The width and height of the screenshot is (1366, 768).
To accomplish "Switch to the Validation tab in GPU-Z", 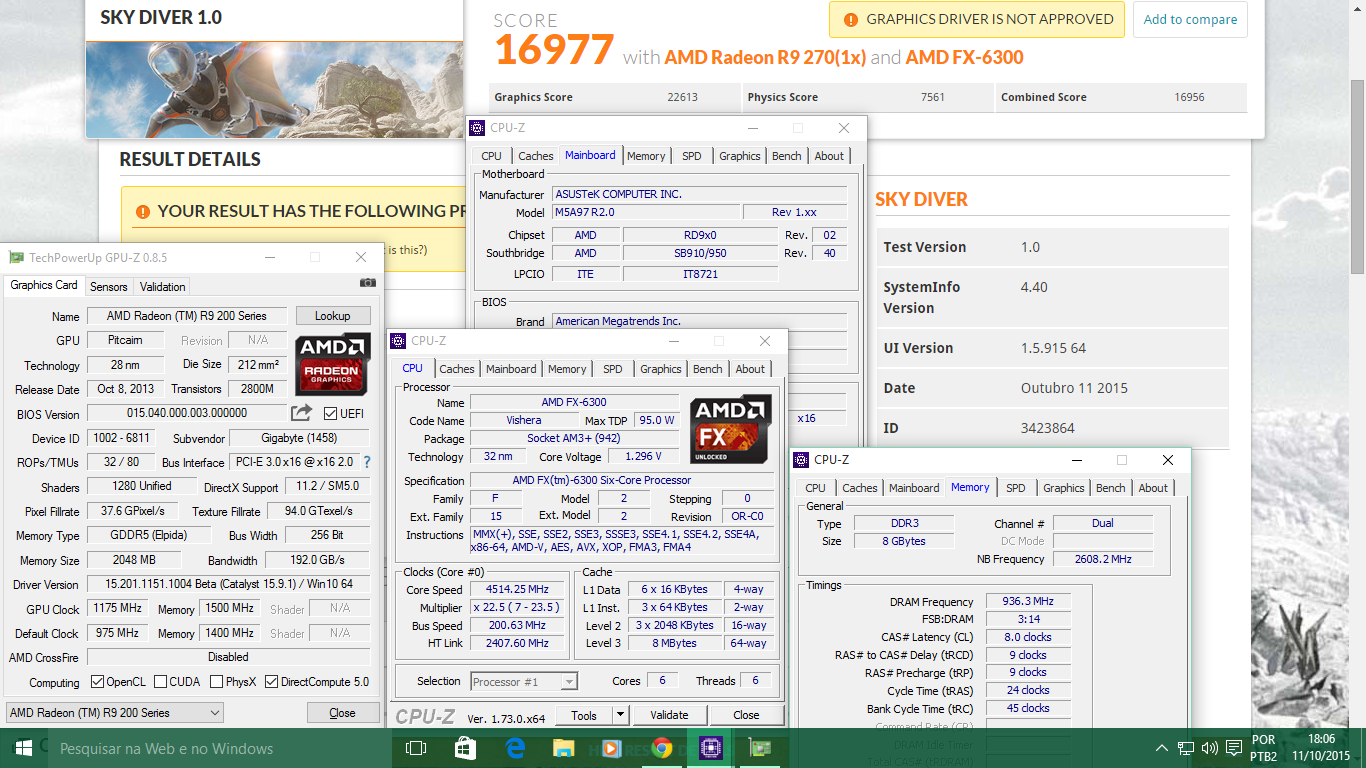I will tap(162, 287).
